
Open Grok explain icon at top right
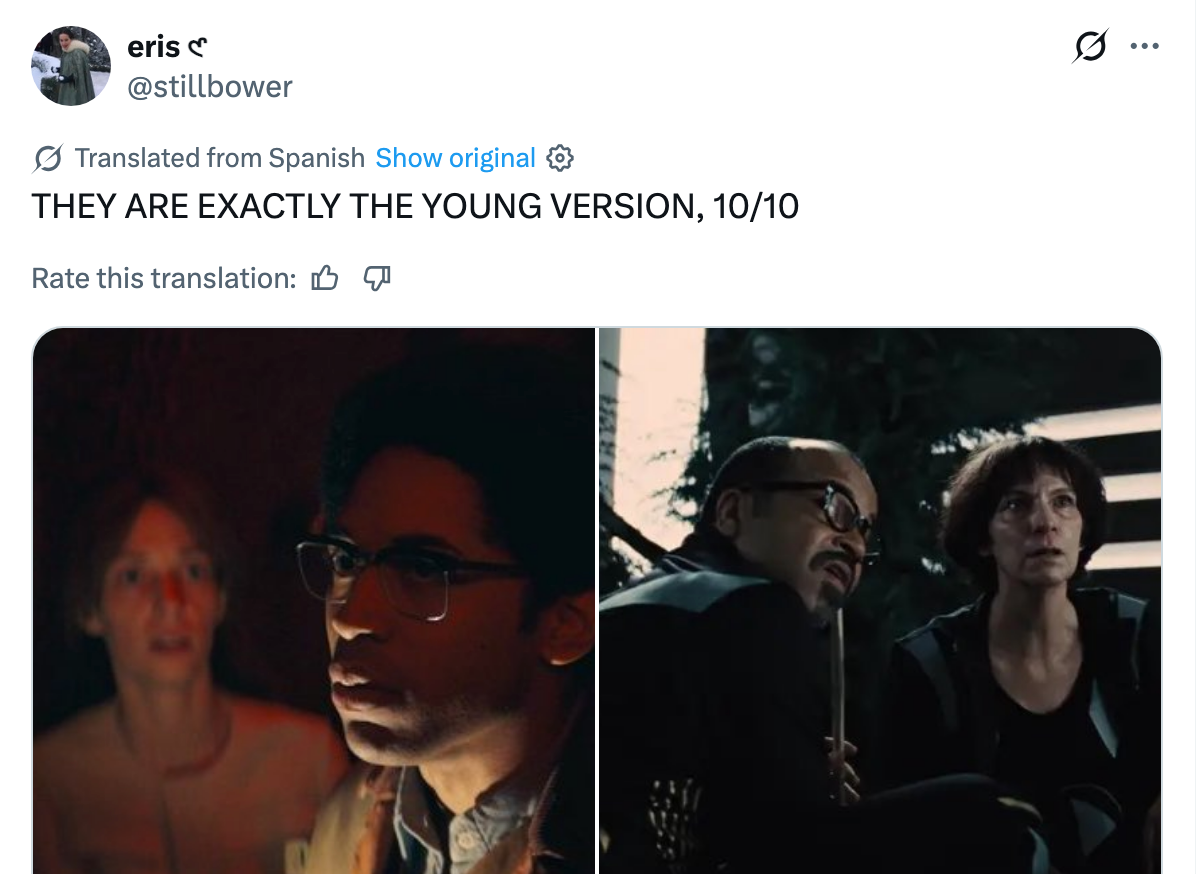point(1090,47)
